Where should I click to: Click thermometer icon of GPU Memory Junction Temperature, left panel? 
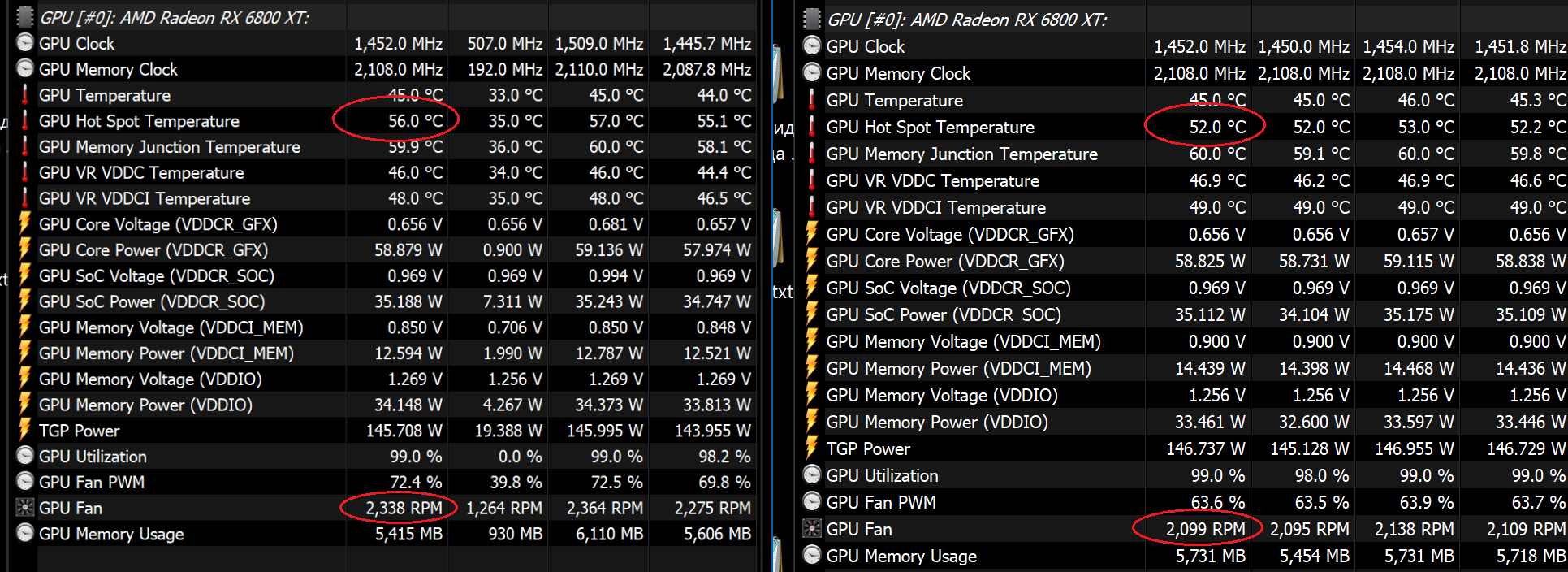(x=25, y=147)
